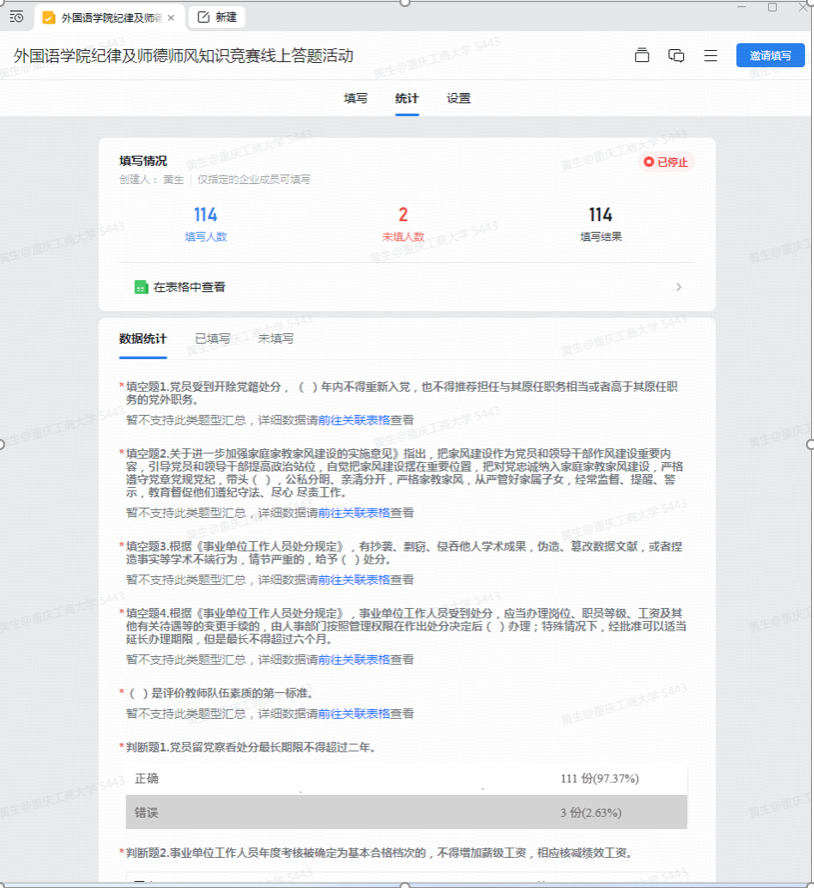This screenshot has width=814, height=888.
Task: Close the 外国语学院纪律及师德 tab
Action: (171, 18)
